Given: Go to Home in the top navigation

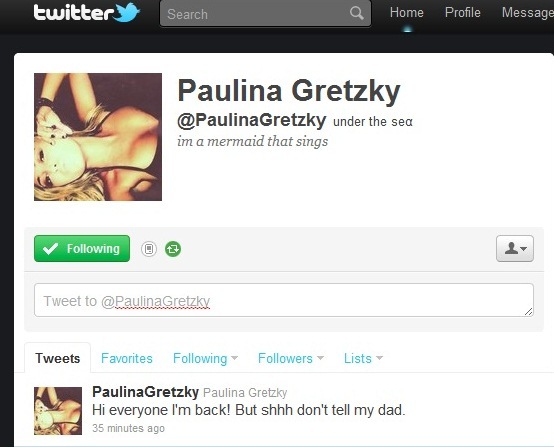Looking at the screenshot, I should click(x=407, y=13).
